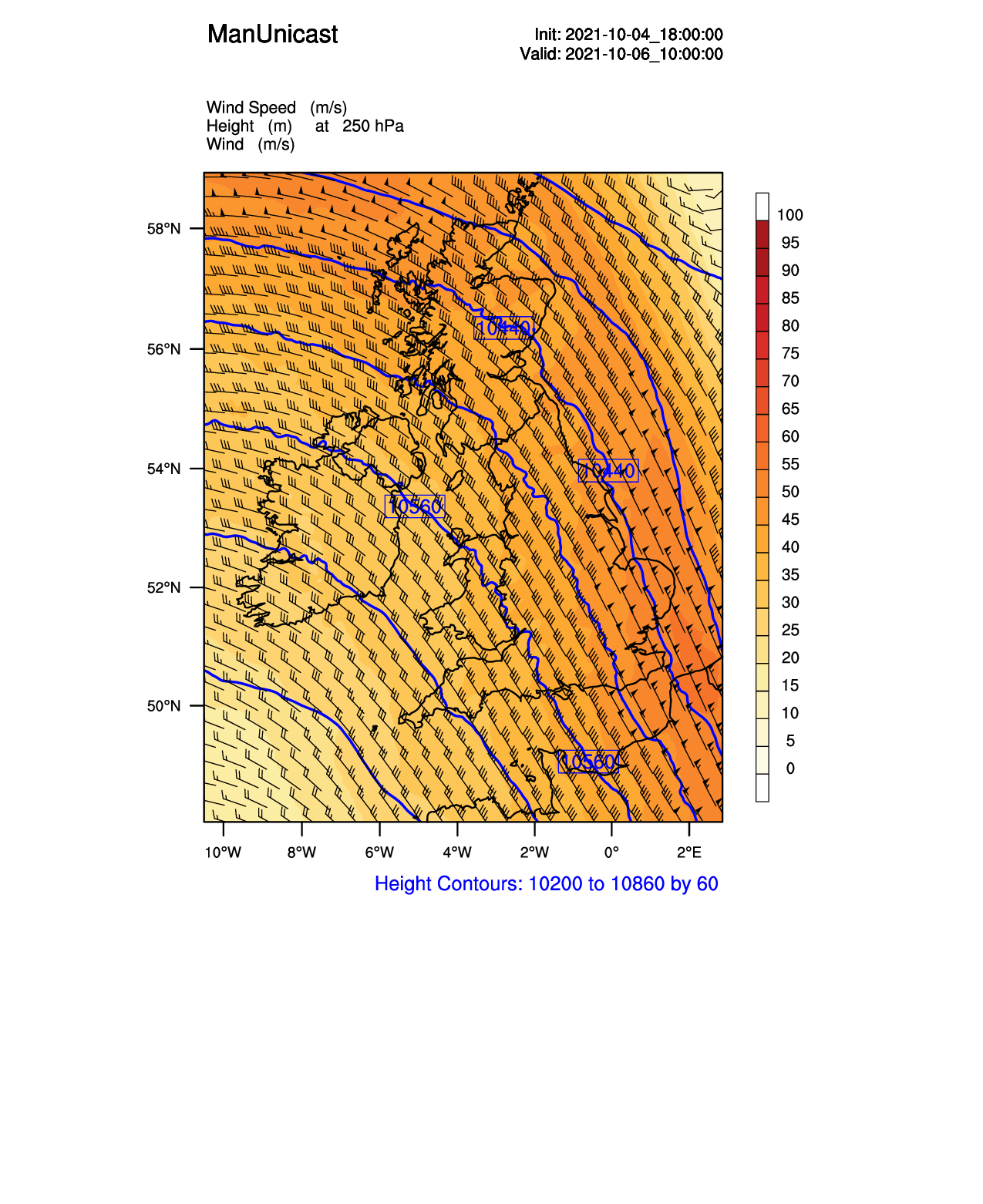Click the 55 value on the colour bar
983x1204 pixels.
[790, 465]
